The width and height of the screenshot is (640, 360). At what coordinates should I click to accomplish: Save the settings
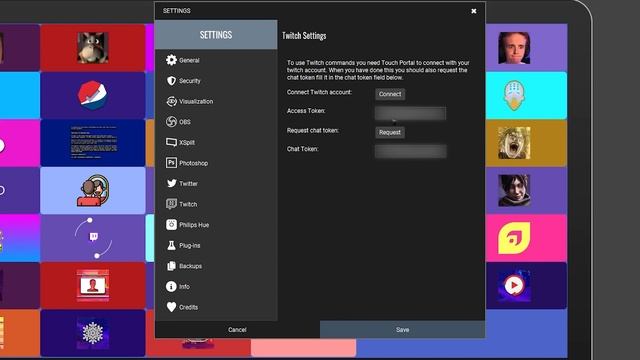402,329
